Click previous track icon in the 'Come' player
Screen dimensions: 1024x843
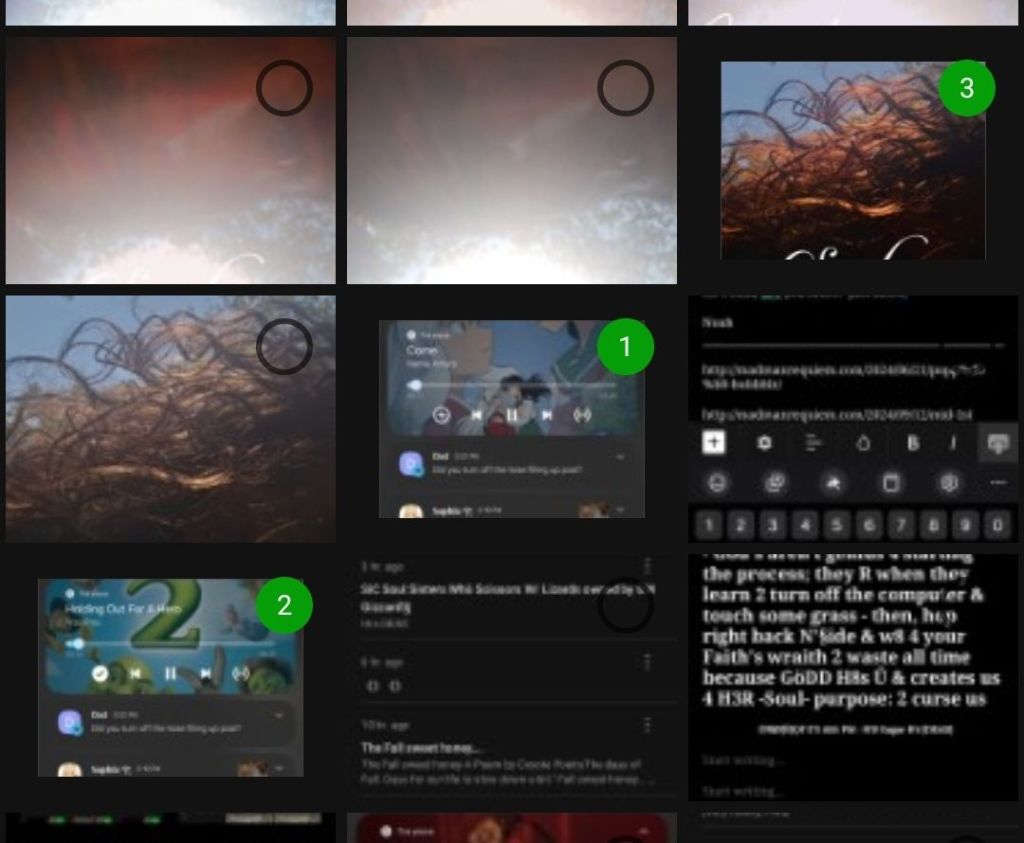(477, 415)
